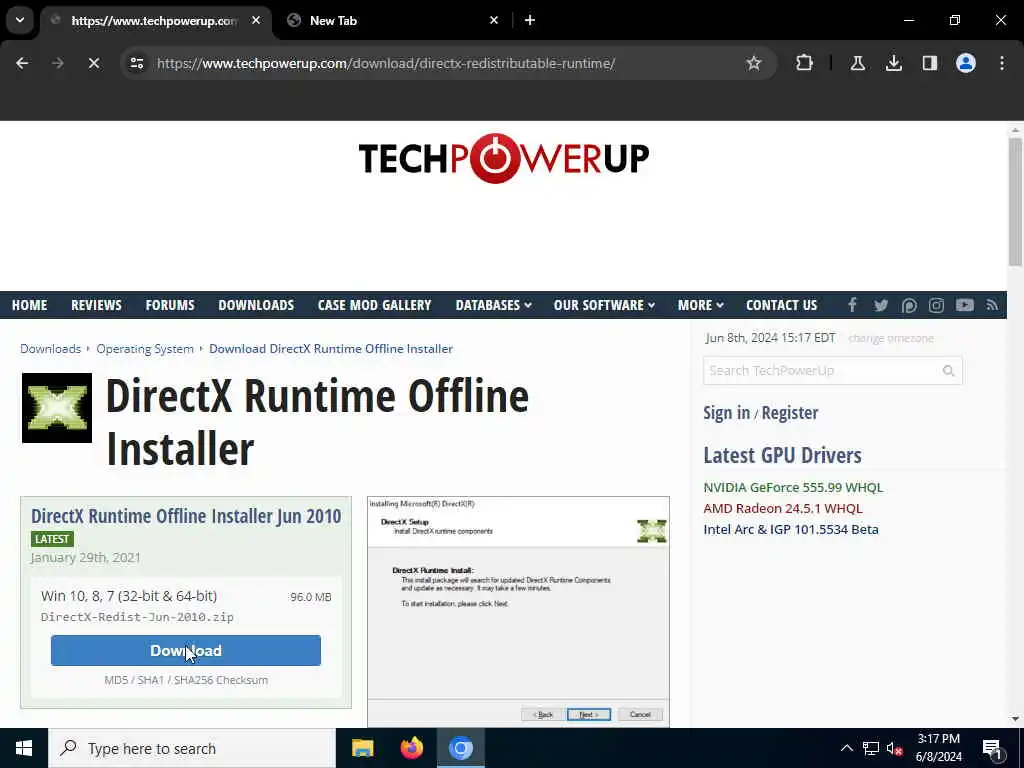The image size is (1024, 768).
Task: Open Chrome three-dot menu
Action: pyautogui.click(x=1002, y=63)
